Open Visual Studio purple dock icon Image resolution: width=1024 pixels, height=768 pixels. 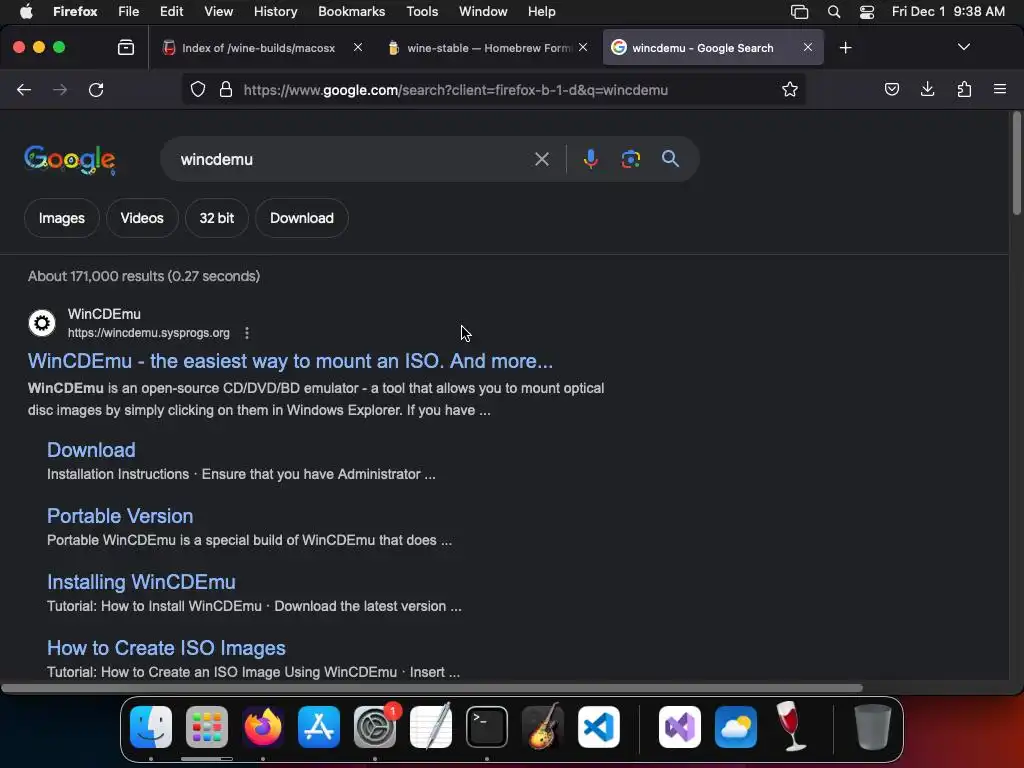point(680,727)
